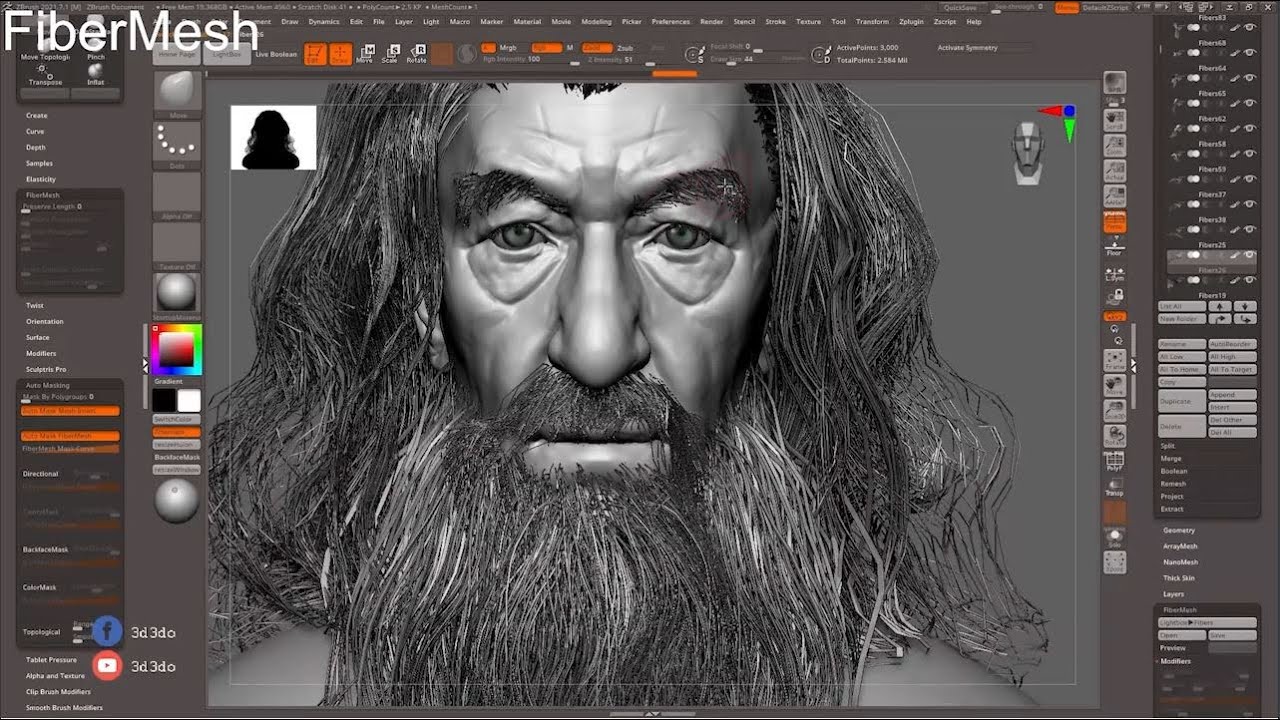Screen dimensions: 1280x720
Task: Toggle Zadd sculpt mode
Action: tap(597, 47)
